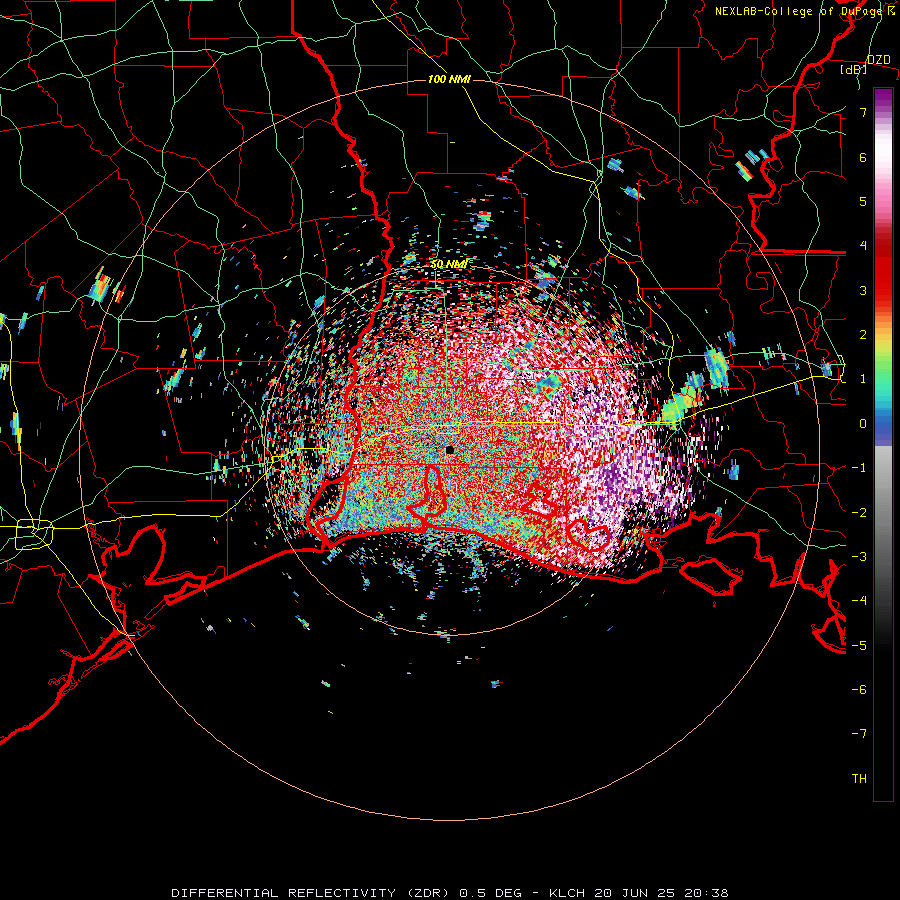This screenshot has height=900, width=900.
Task: Select the -2 value on the color scale
Action: (x=859, y=513)
